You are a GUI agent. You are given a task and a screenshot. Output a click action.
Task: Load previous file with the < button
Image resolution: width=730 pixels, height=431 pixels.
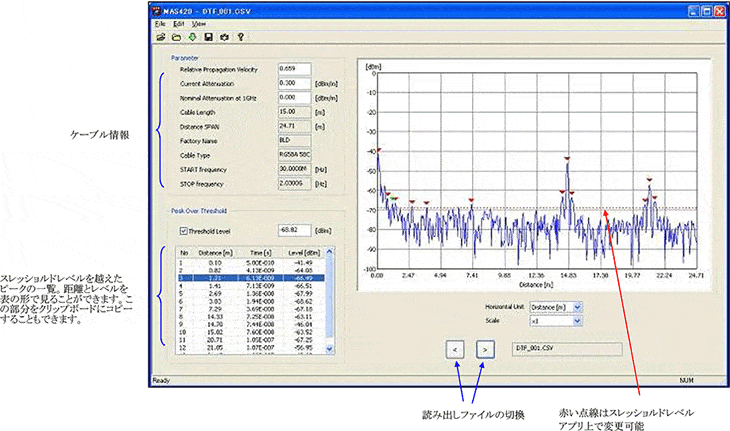pyautogui.click(x=455, y=350)
